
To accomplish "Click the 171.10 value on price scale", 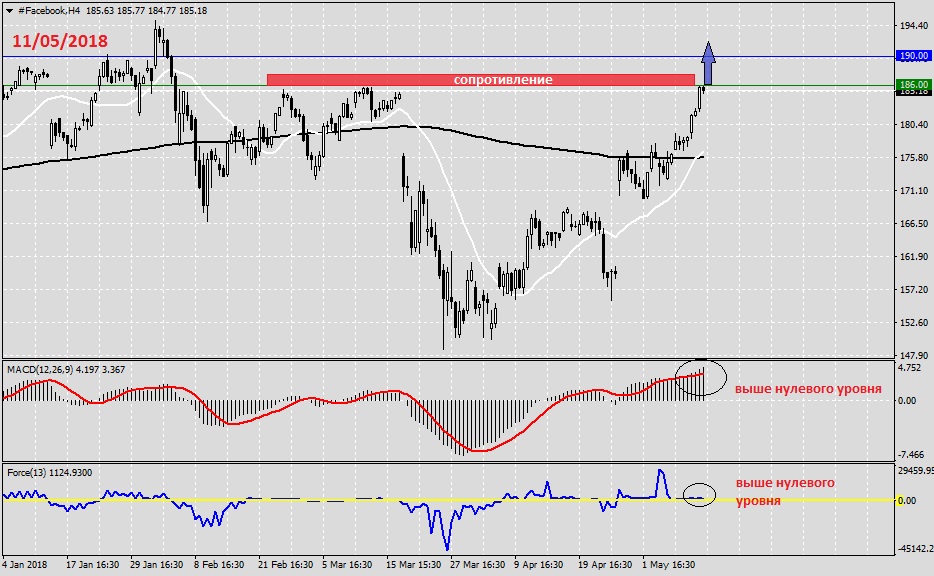I will click(912, 190).
